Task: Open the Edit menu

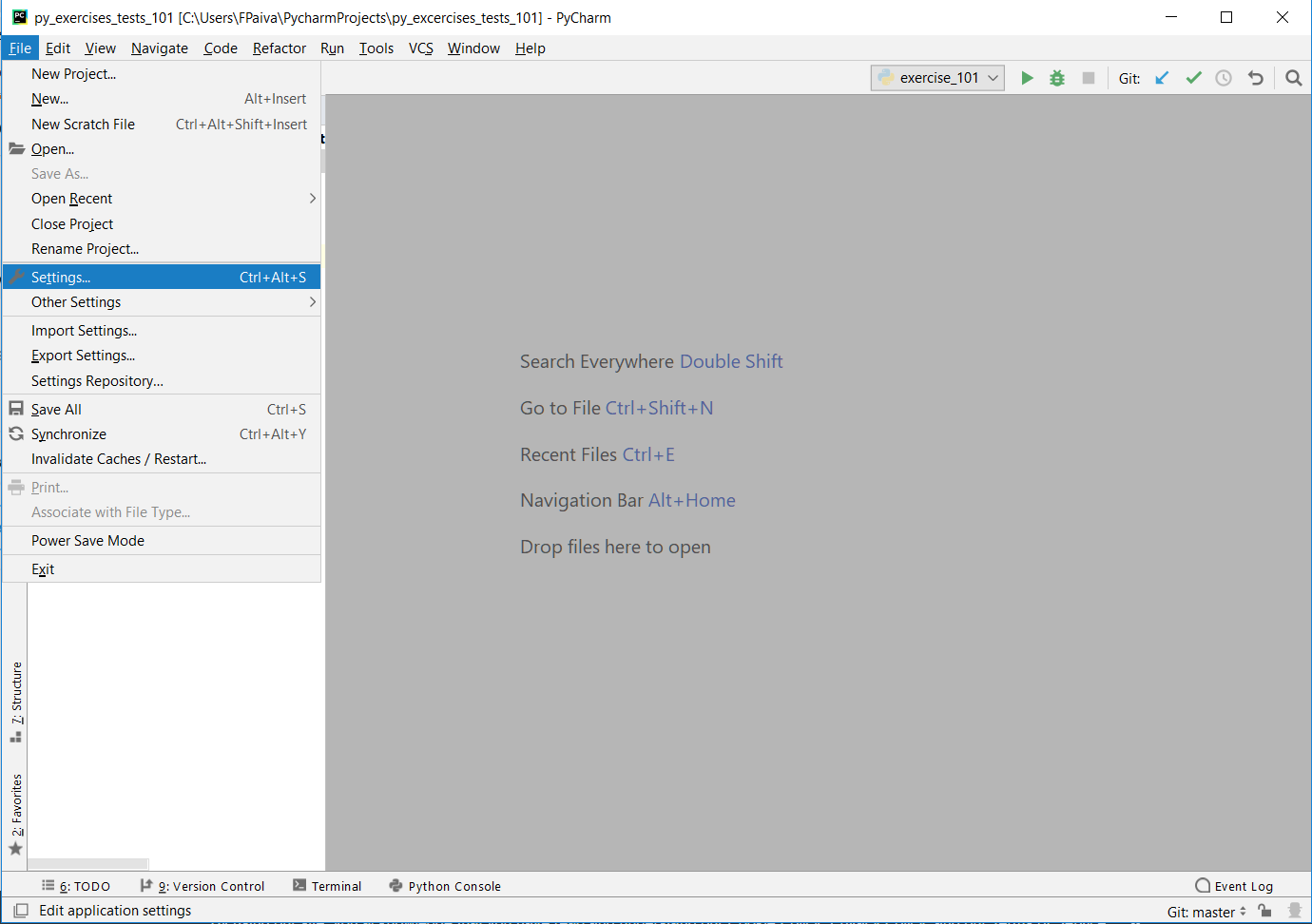Action: pos(58,48)
